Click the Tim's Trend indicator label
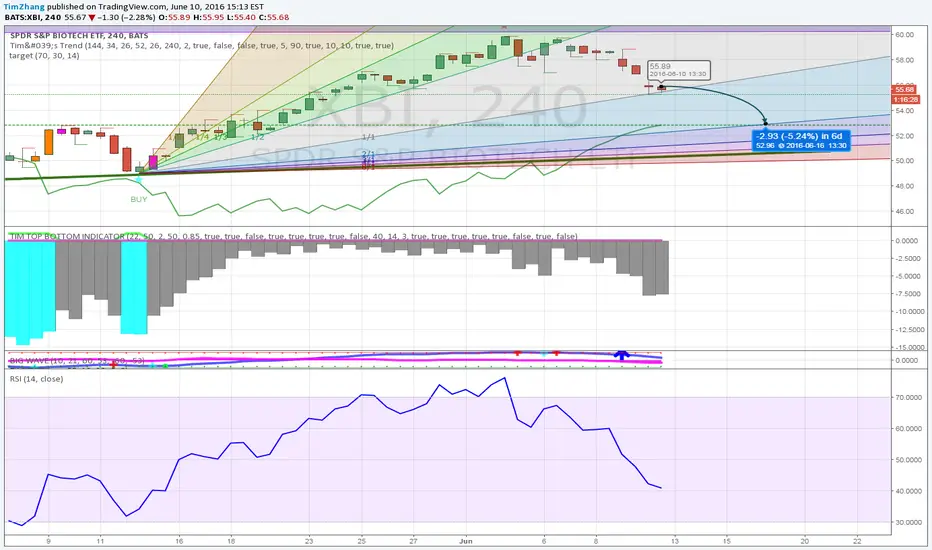 201,45
